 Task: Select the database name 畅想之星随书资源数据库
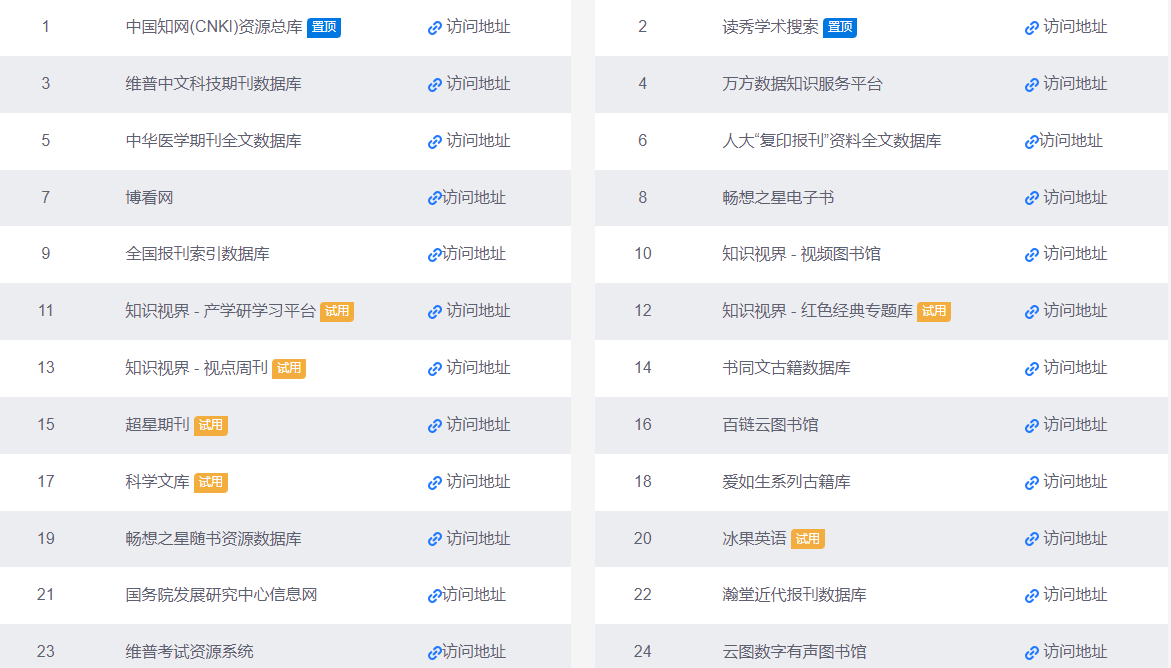click(x=214, y=538)
